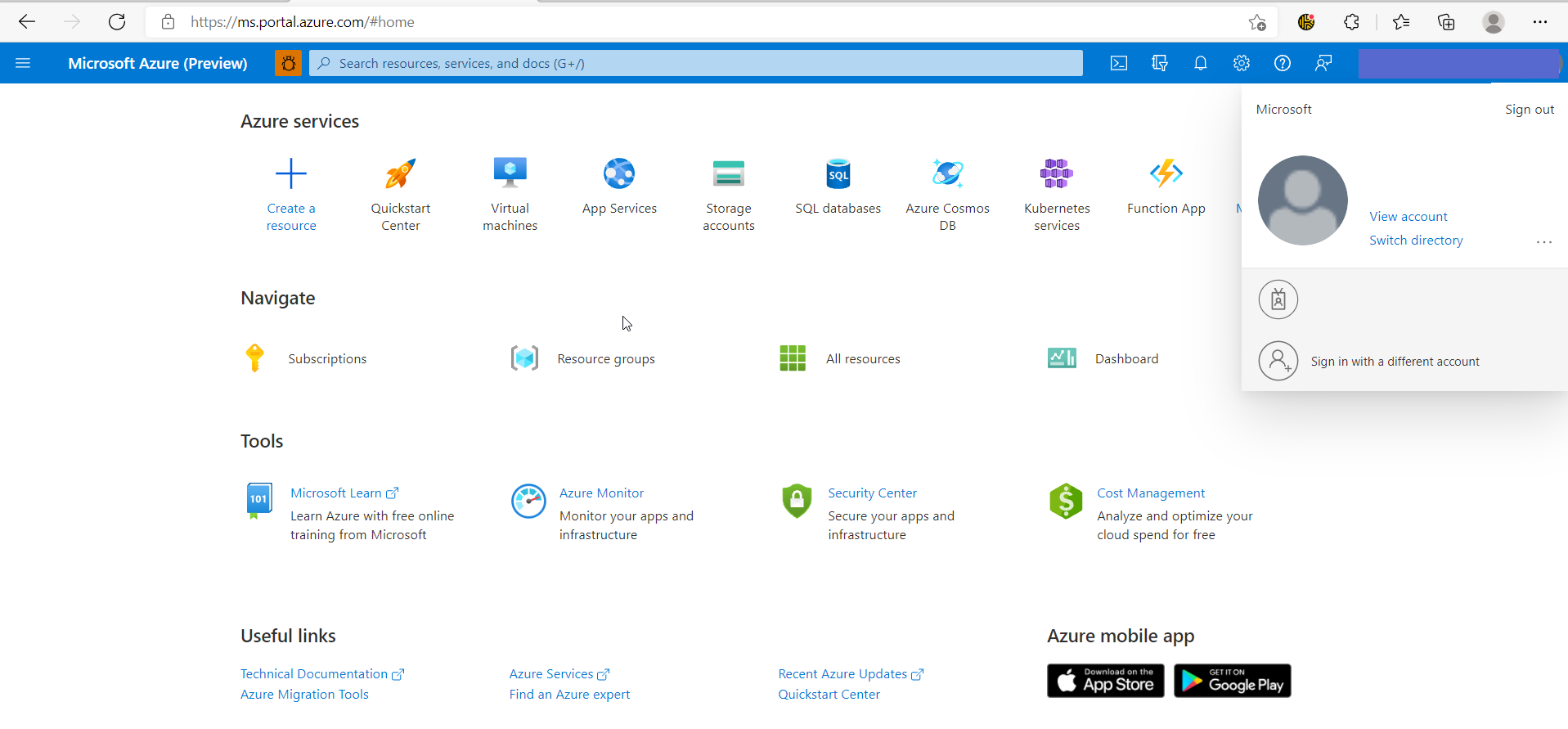Image resolution: width=1568 pixels, height=729 pixels.
Task: Open browser Extensions puzzle icon
Action: pos(1351,22)
